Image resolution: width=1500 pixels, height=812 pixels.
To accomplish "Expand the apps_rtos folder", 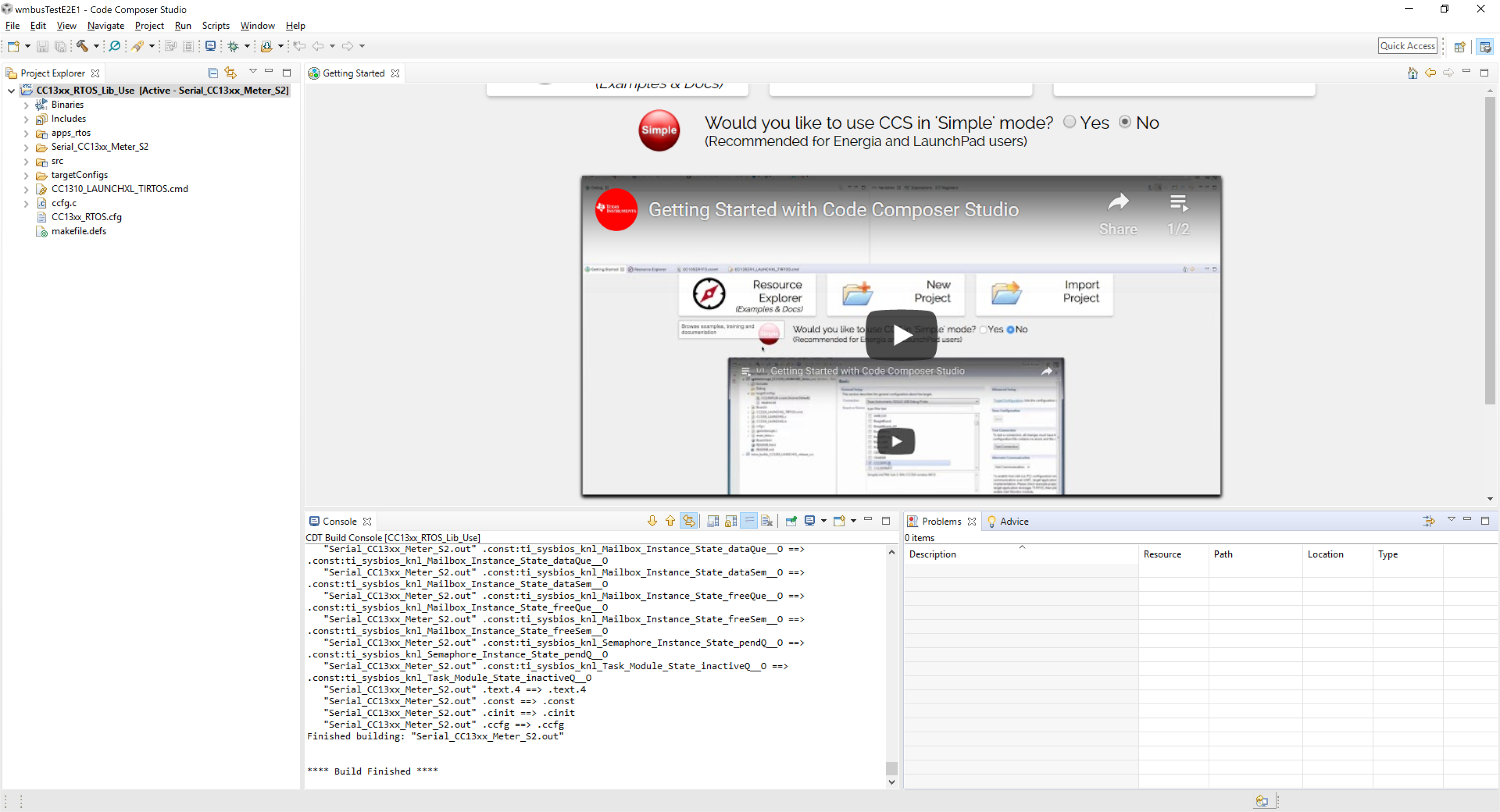I will [26, 133].
